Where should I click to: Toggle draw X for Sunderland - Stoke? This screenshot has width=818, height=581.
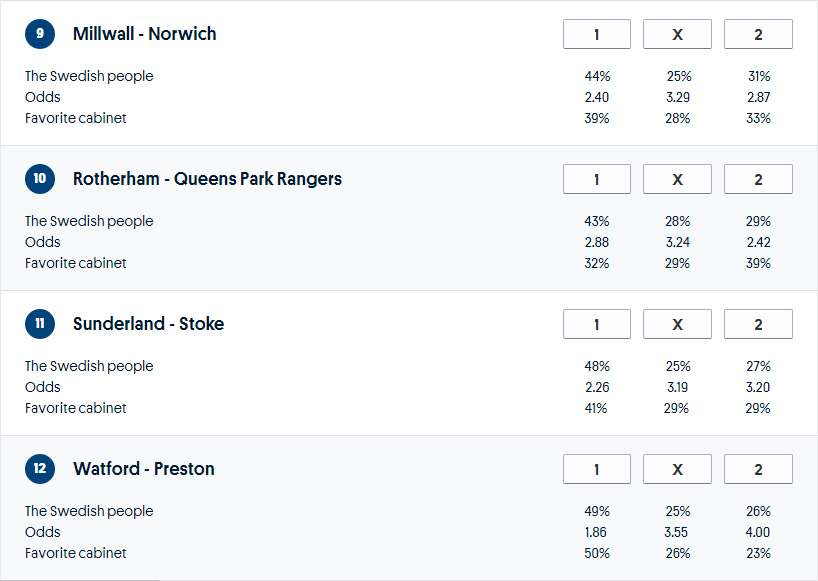[677, 324]
